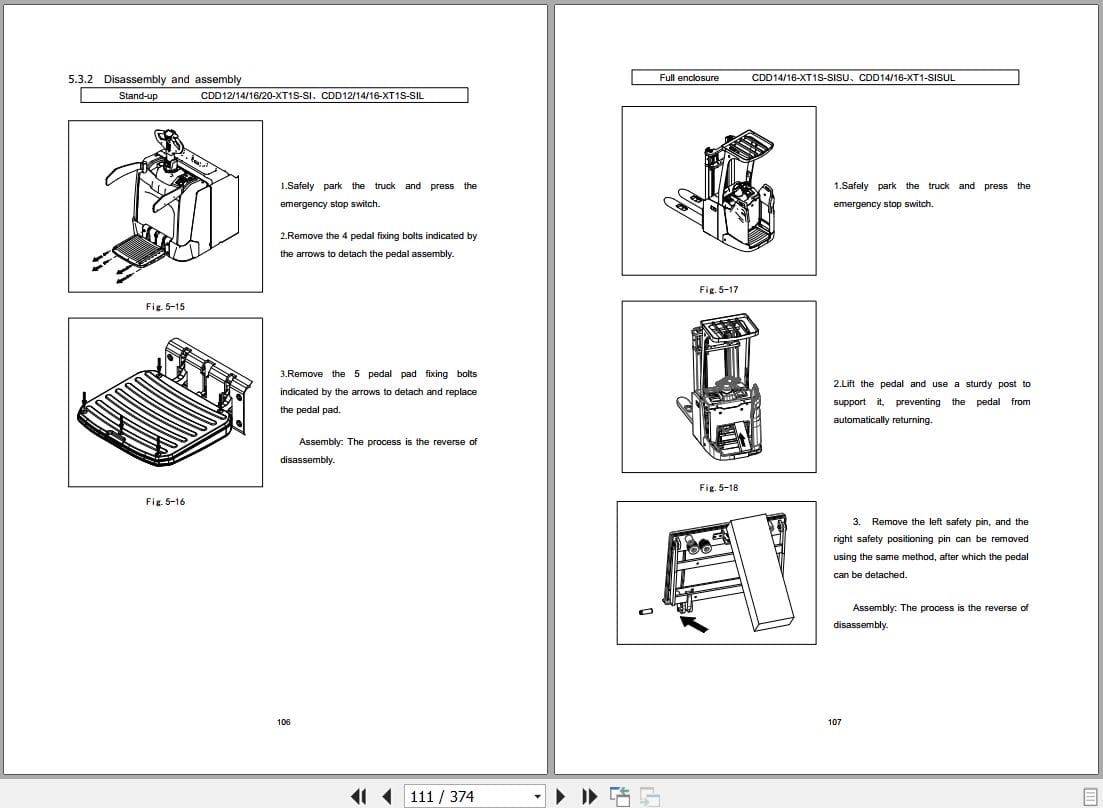Screen dimensions: 1103x808
Task: Select the heading 5.3.2 Disassembly and assembly
Action: point(154,79)
